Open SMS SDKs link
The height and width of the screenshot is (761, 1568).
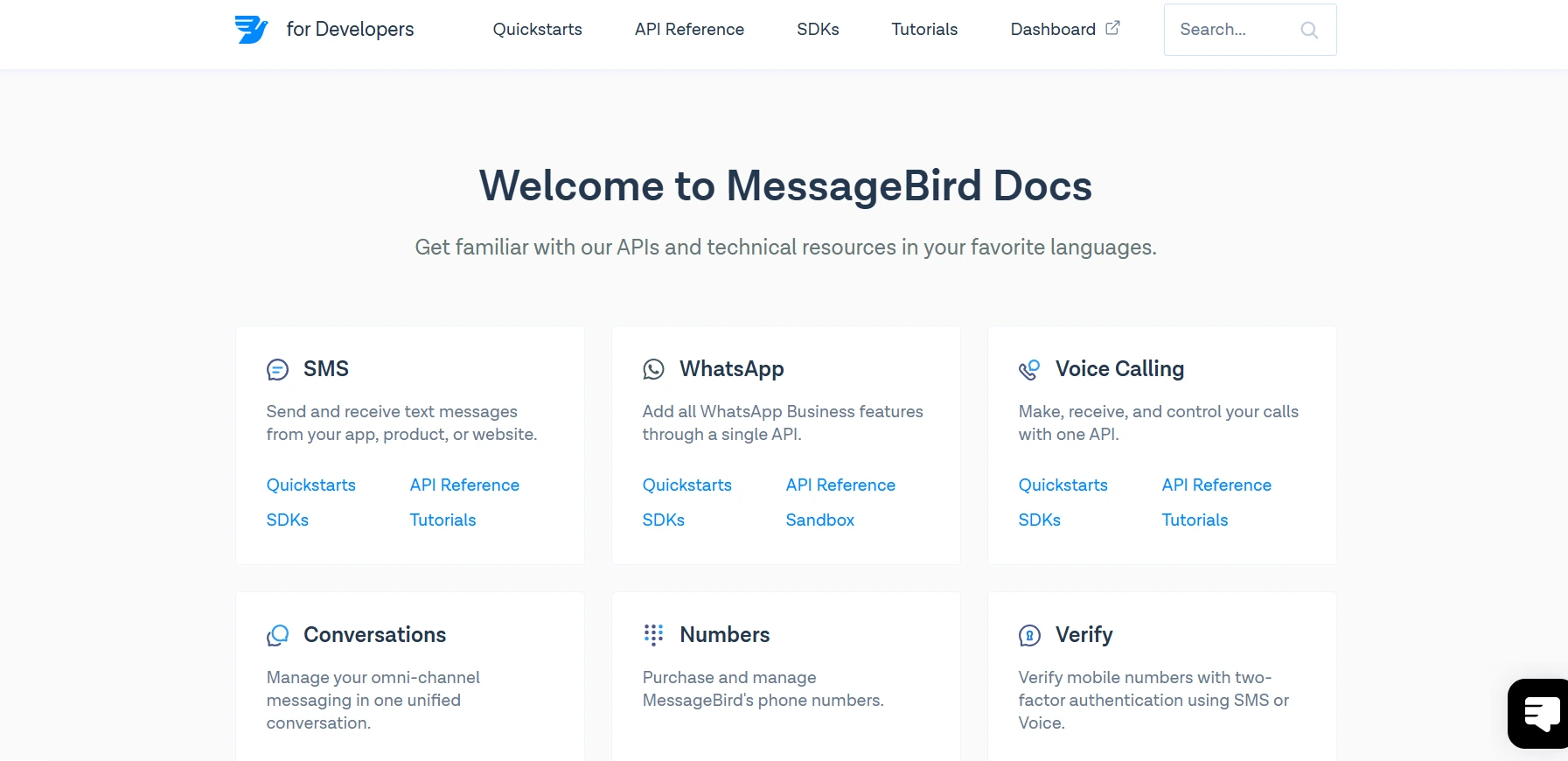pyautogui.click(x=287, y=520)
